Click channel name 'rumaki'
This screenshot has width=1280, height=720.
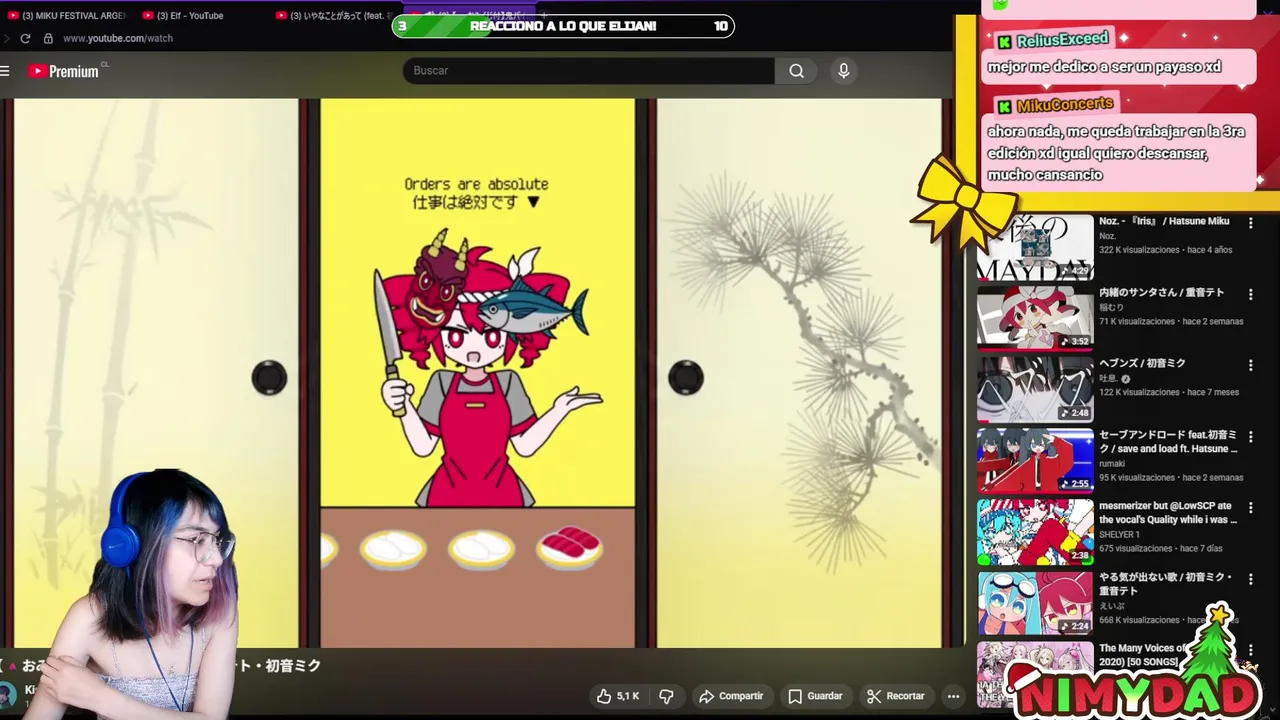coord(1113,463)
